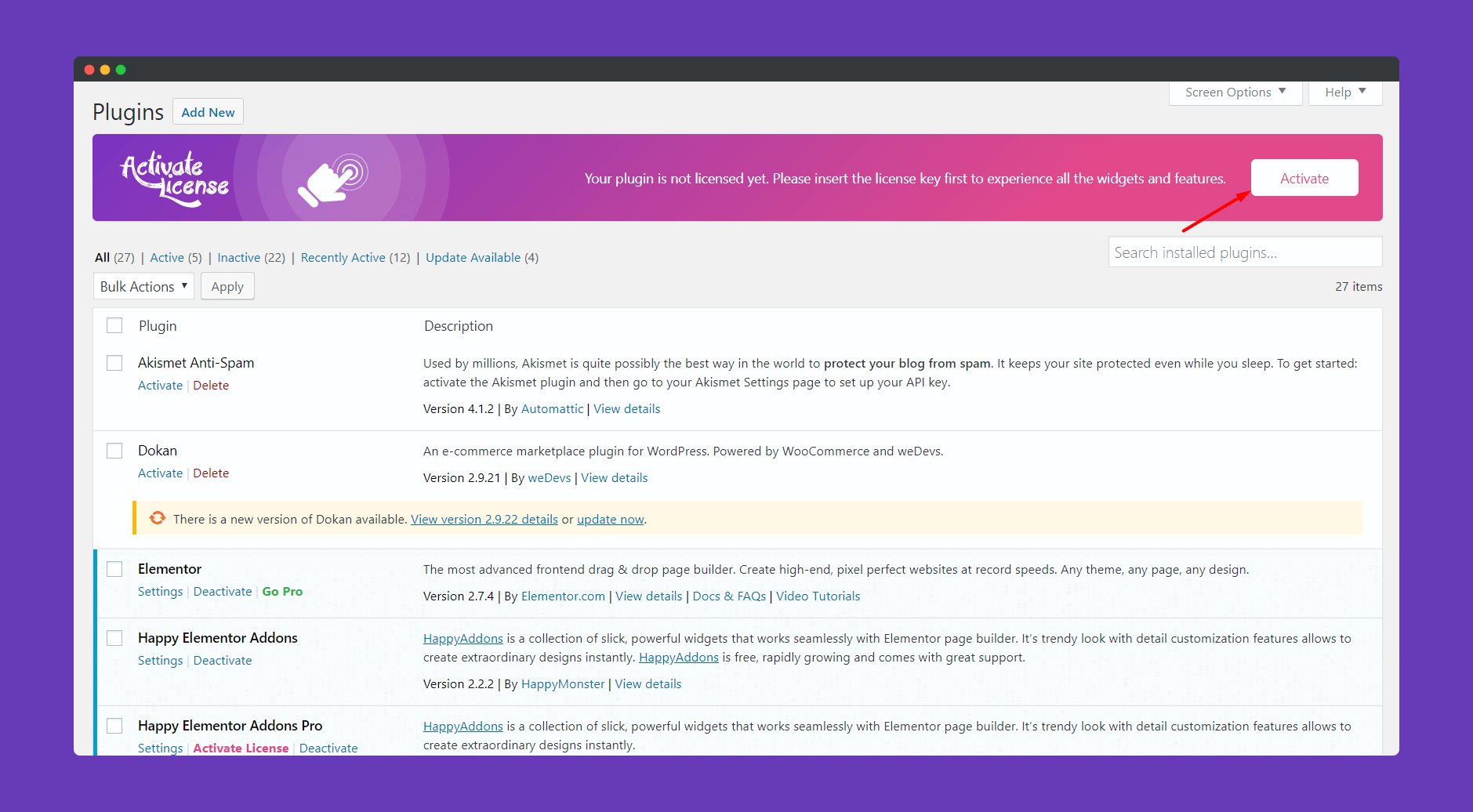The image size is (1473, 812).
Task: Check the select-all Plugin header checkbox
Action: (x=114, y=325)
